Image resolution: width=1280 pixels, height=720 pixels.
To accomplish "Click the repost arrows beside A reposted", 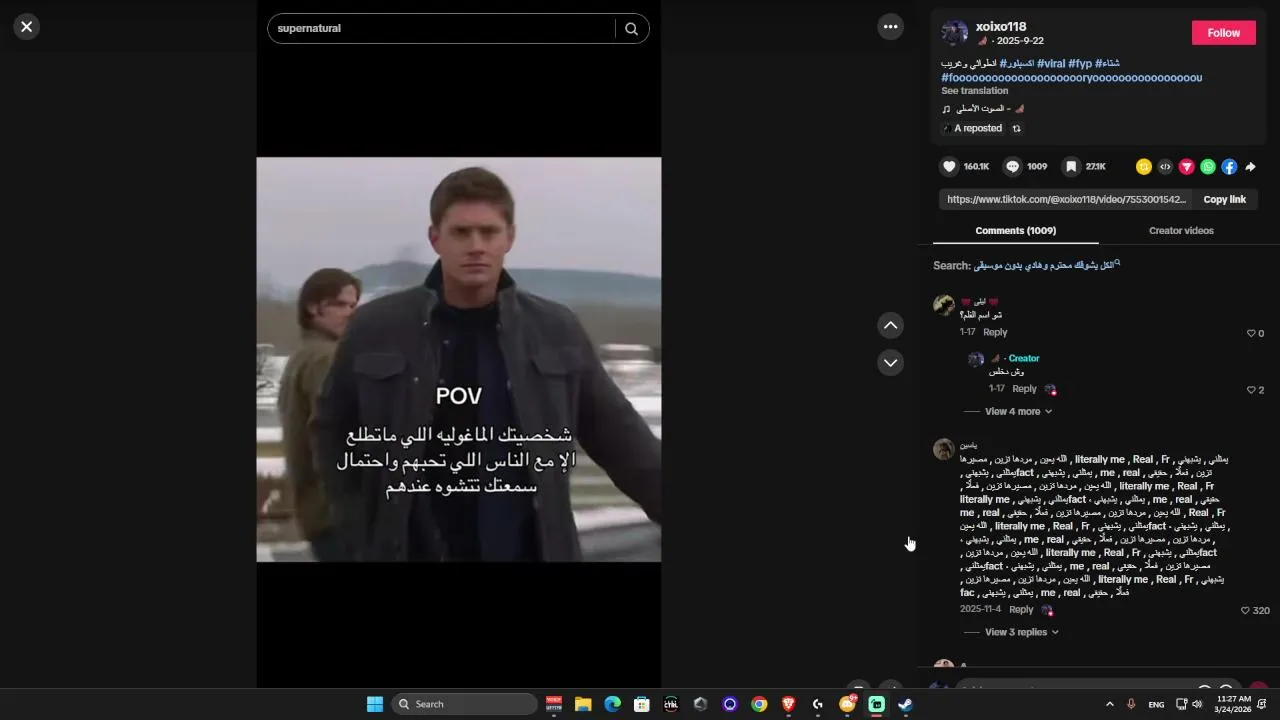I will (x=1017, y=129).
